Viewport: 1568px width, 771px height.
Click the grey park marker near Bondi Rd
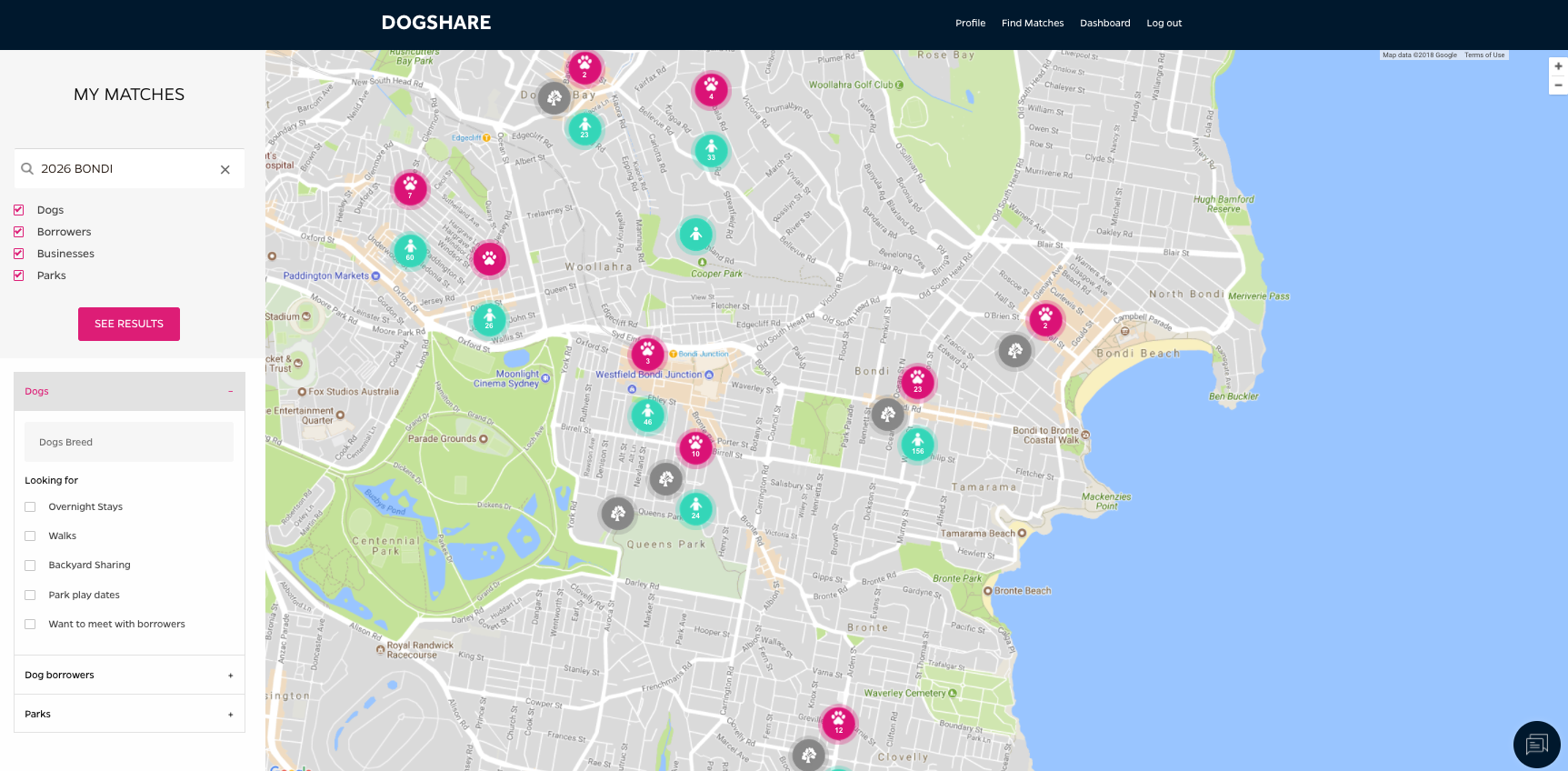[x=888, y=414]
